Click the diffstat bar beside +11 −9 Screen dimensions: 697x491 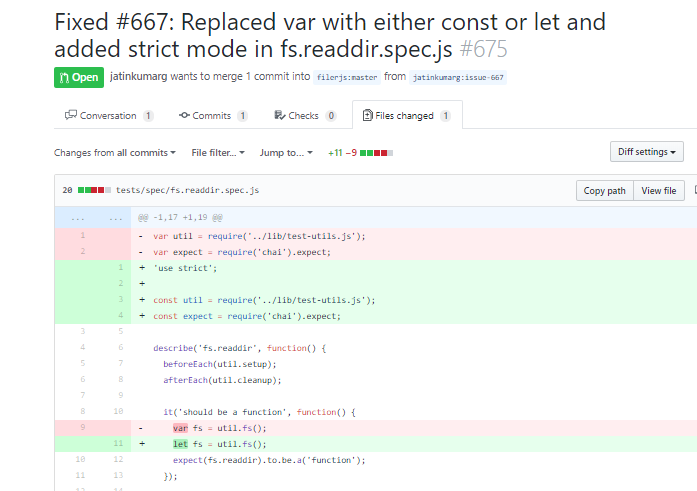pyautogui.click(x=377, y=153)
